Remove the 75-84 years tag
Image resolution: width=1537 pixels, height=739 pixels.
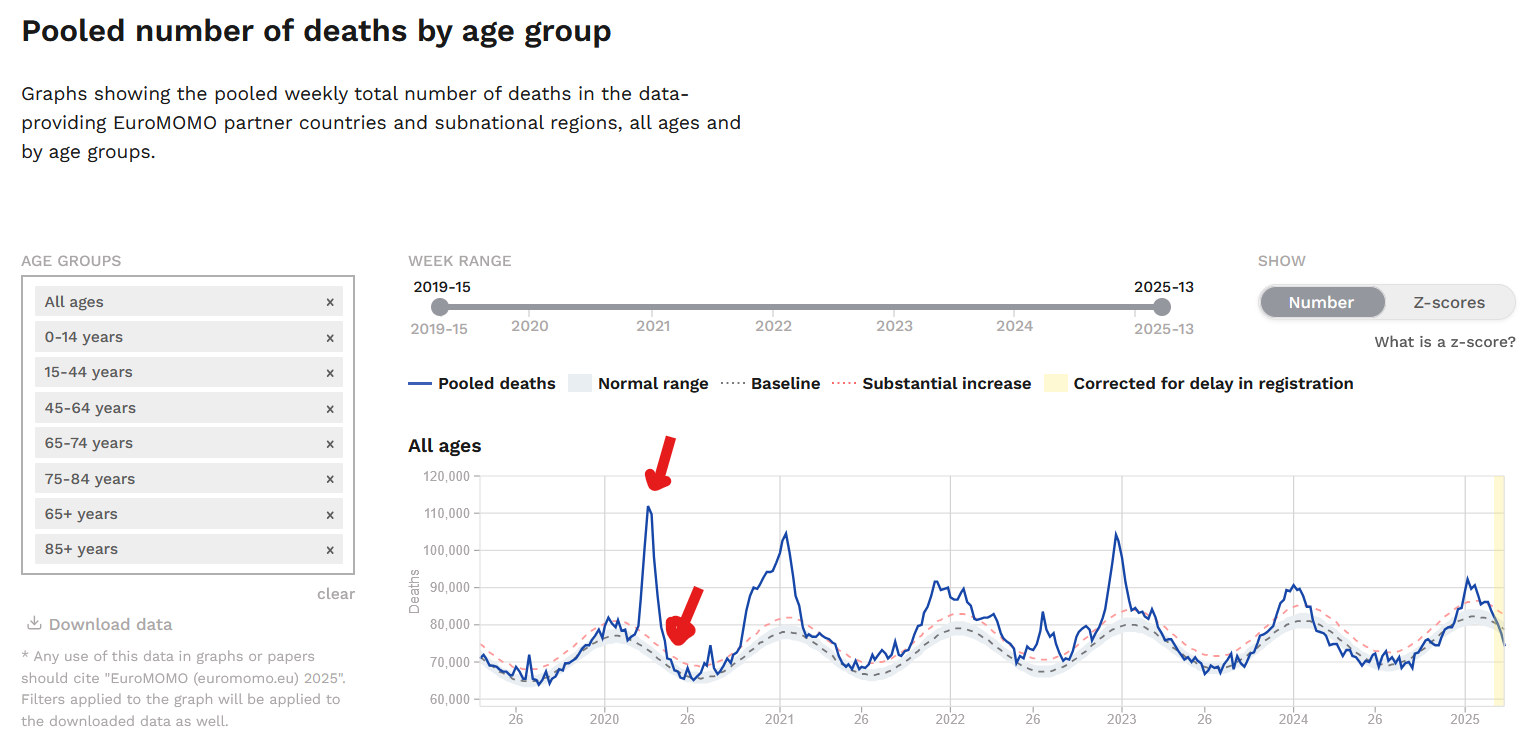330,479
